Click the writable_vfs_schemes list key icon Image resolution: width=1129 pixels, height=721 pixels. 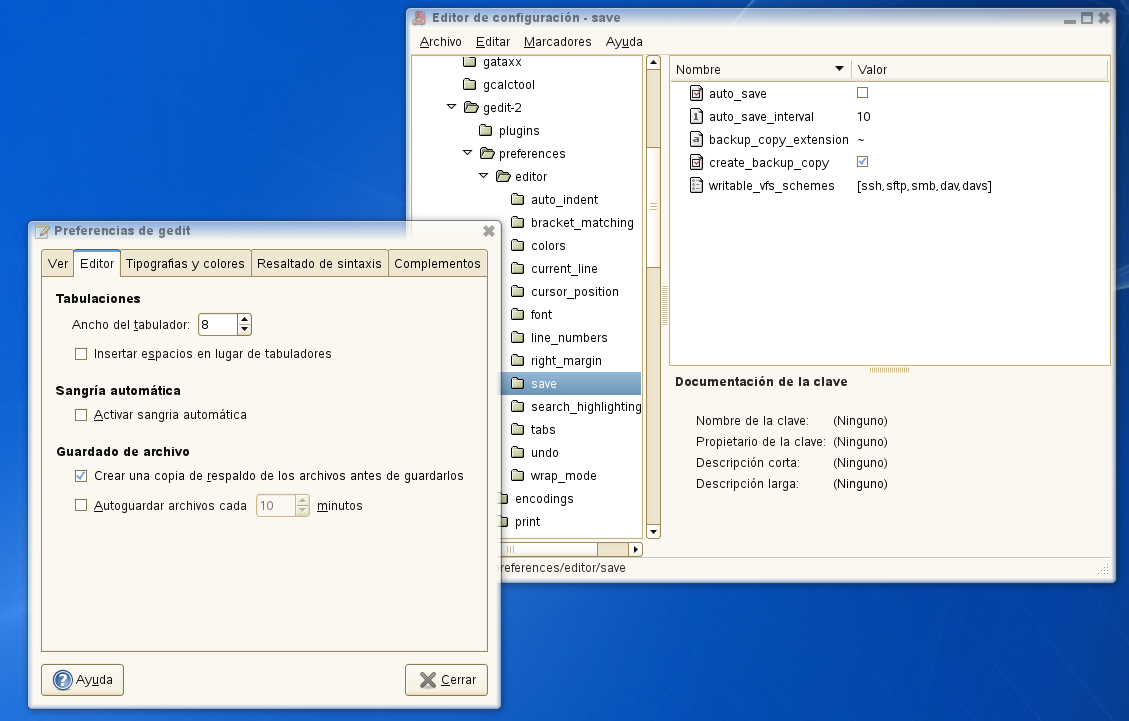pyautogui.click(x=697, y=185)
